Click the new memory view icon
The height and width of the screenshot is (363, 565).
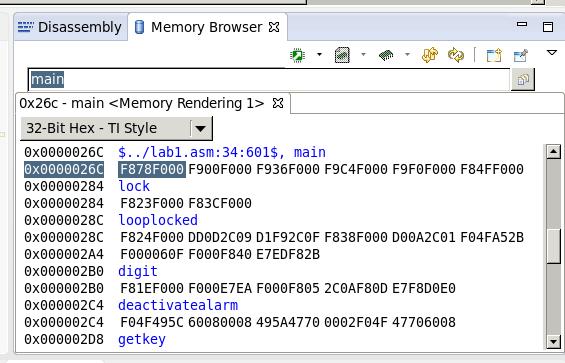click(x=494, y=56)
